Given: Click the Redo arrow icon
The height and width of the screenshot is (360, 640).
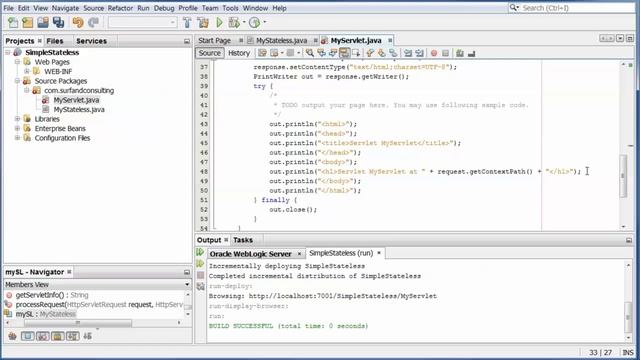Looking at the screenshot, I should coord(93,22).
